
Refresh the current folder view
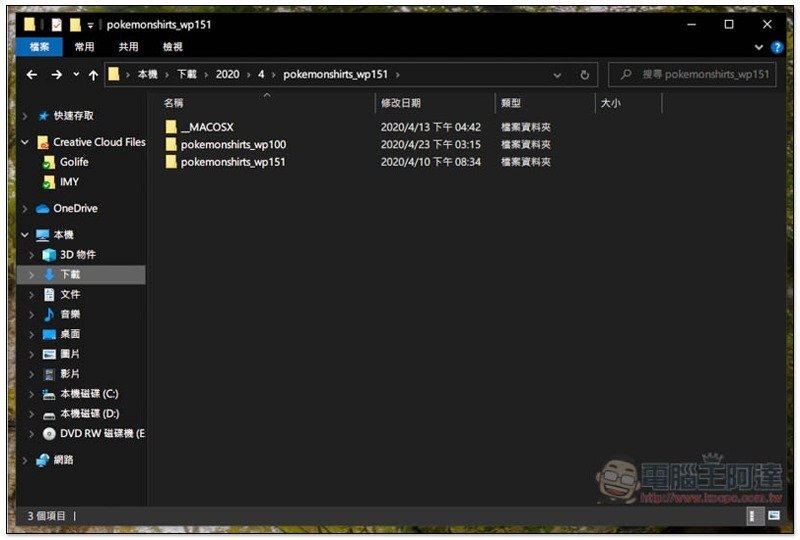[x=585, y=75]
